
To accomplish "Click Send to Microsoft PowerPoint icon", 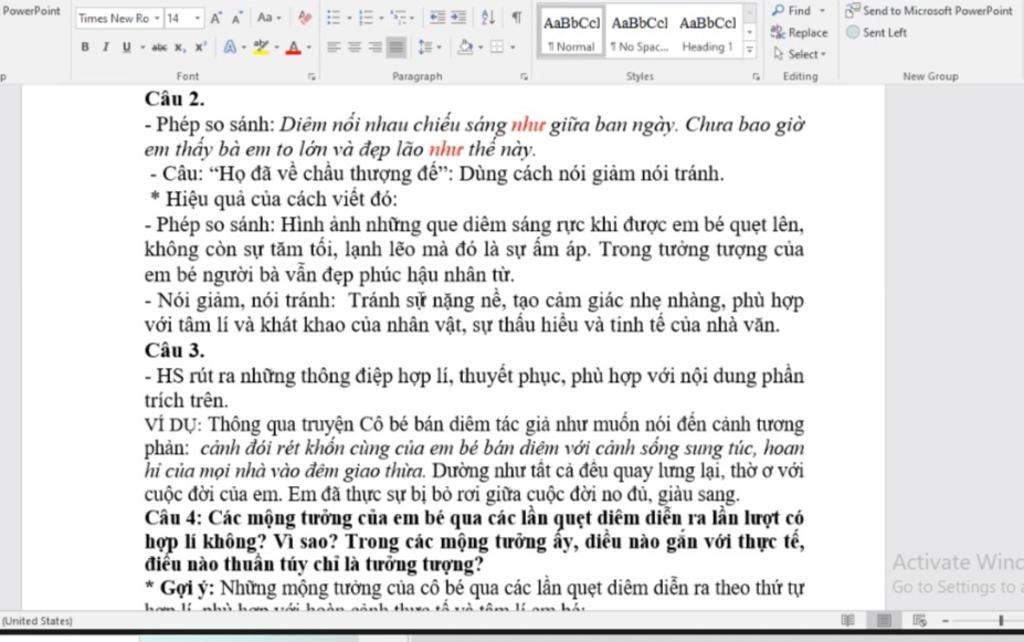I will tap(852, 10).
